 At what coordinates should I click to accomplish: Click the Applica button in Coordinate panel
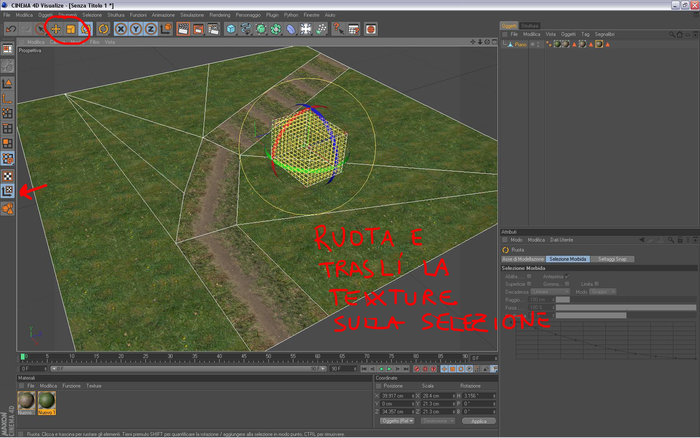point(479,421)
